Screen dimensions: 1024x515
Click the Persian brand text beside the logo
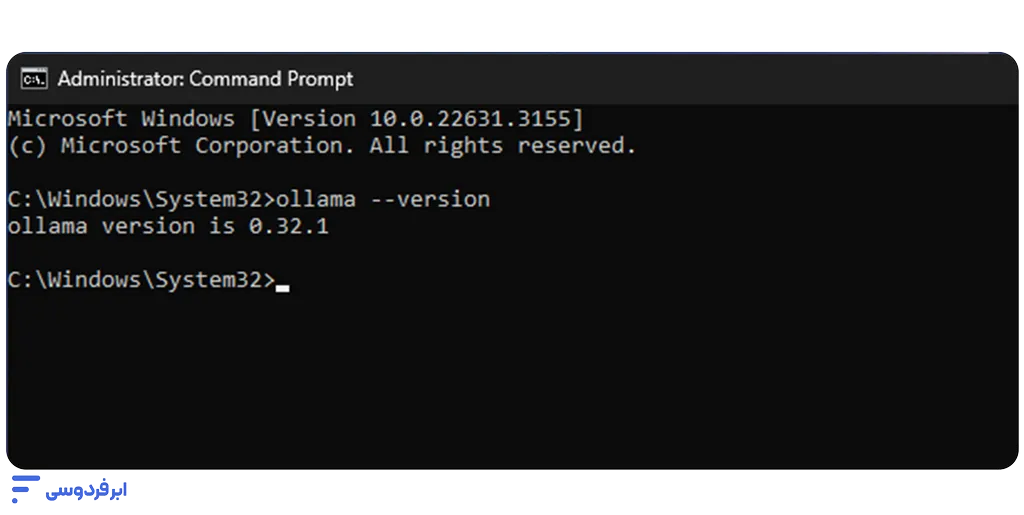(x=86, y=490)
